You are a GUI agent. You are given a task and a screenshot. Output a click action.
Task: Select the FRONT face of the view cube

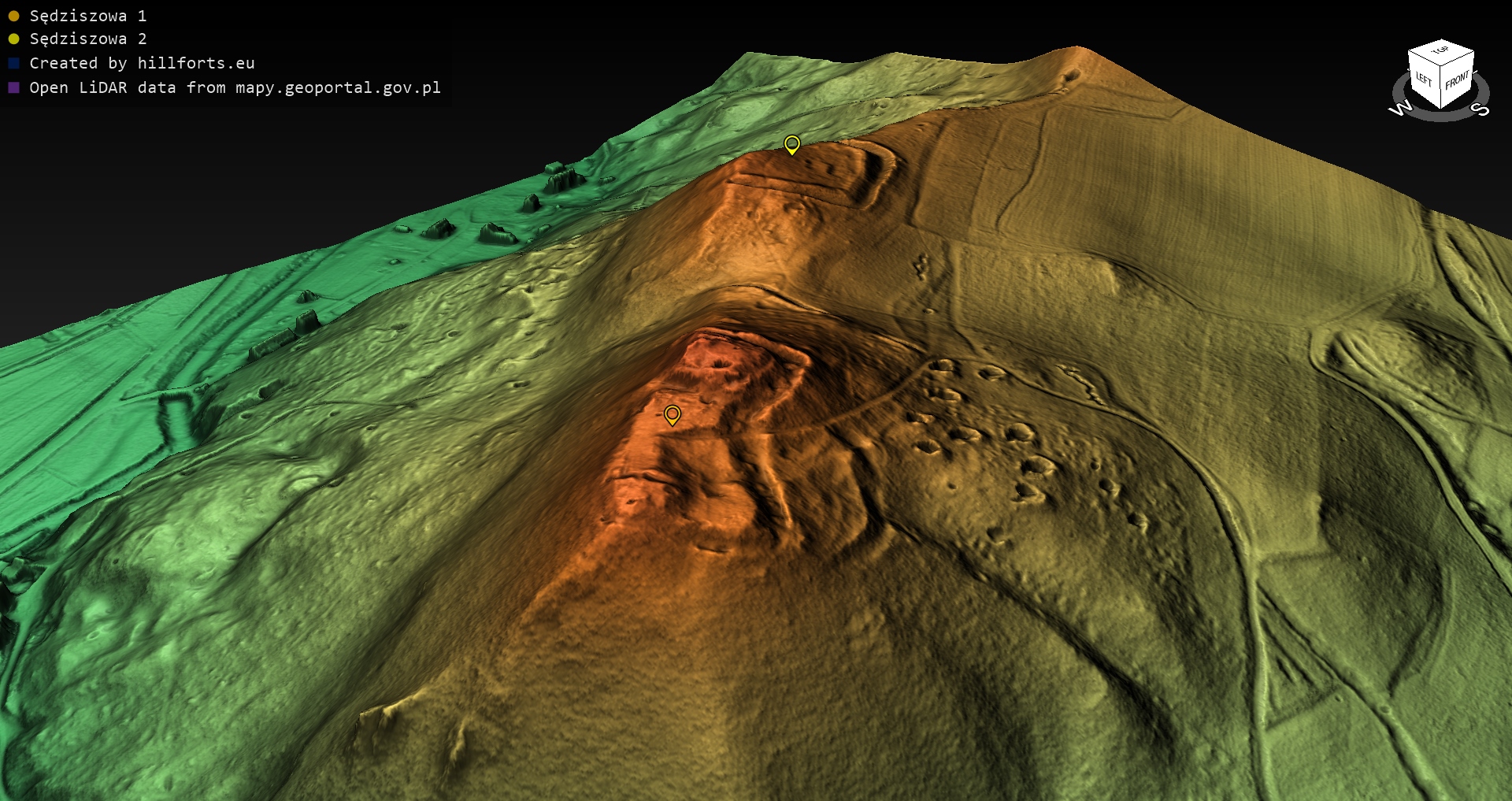(1457, 80)
